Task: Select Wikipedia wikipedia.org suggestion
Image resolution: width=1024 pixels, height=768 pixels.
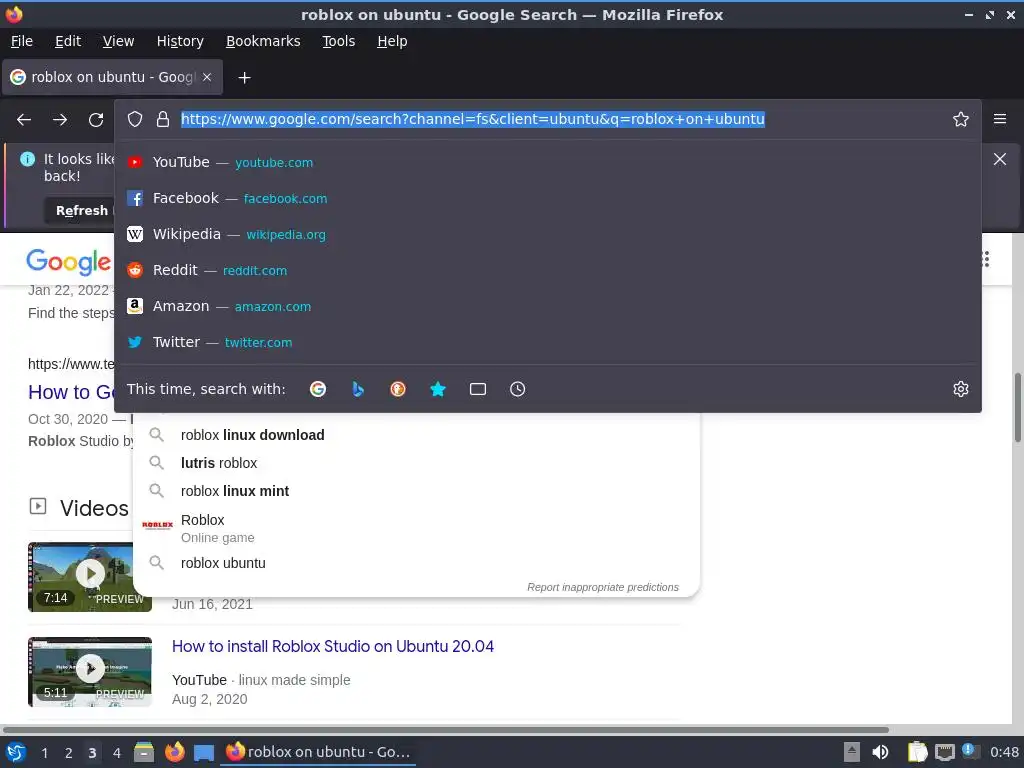Action: [547, 234]
